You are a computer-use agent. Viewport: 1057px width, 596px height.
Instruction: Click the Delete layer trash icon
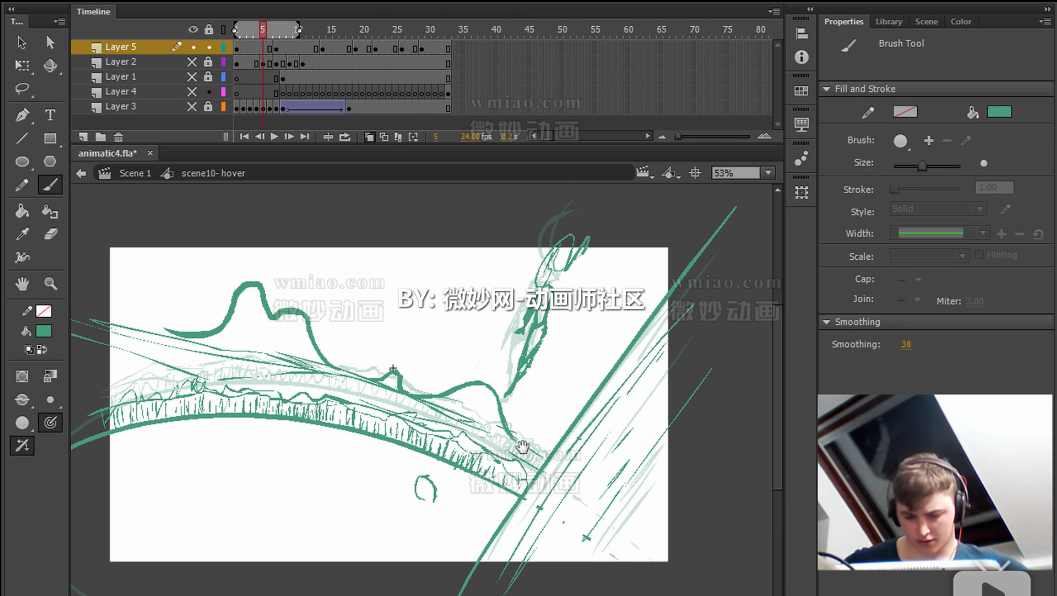(x=118, y=137)
